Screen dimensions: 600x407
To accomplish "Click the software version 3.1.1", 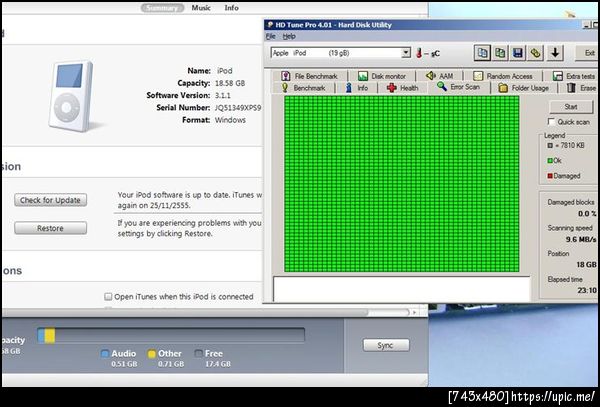I will pos(222,95).
